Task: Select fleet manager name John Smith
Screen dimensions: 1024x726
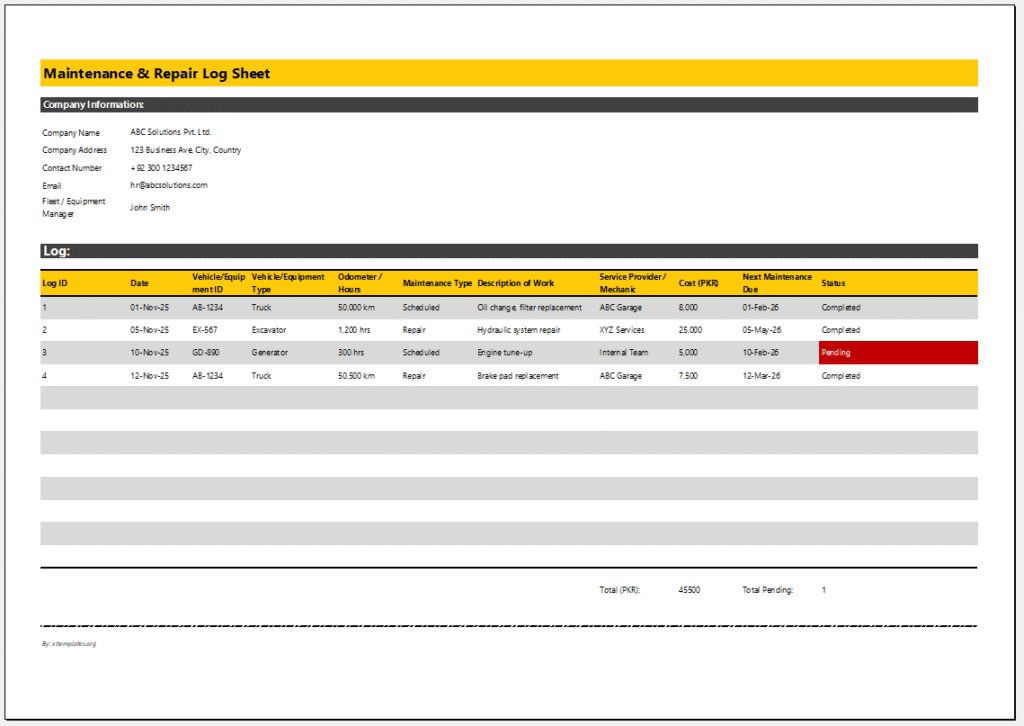Action: pos(150,207)
